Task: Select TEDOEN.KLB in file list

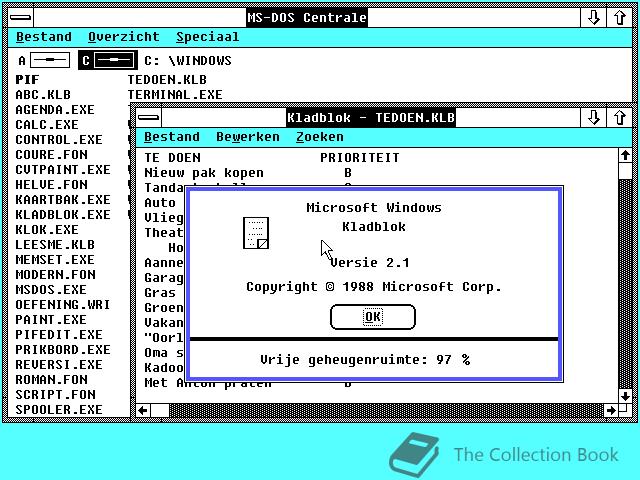Action: coord(167,80)
